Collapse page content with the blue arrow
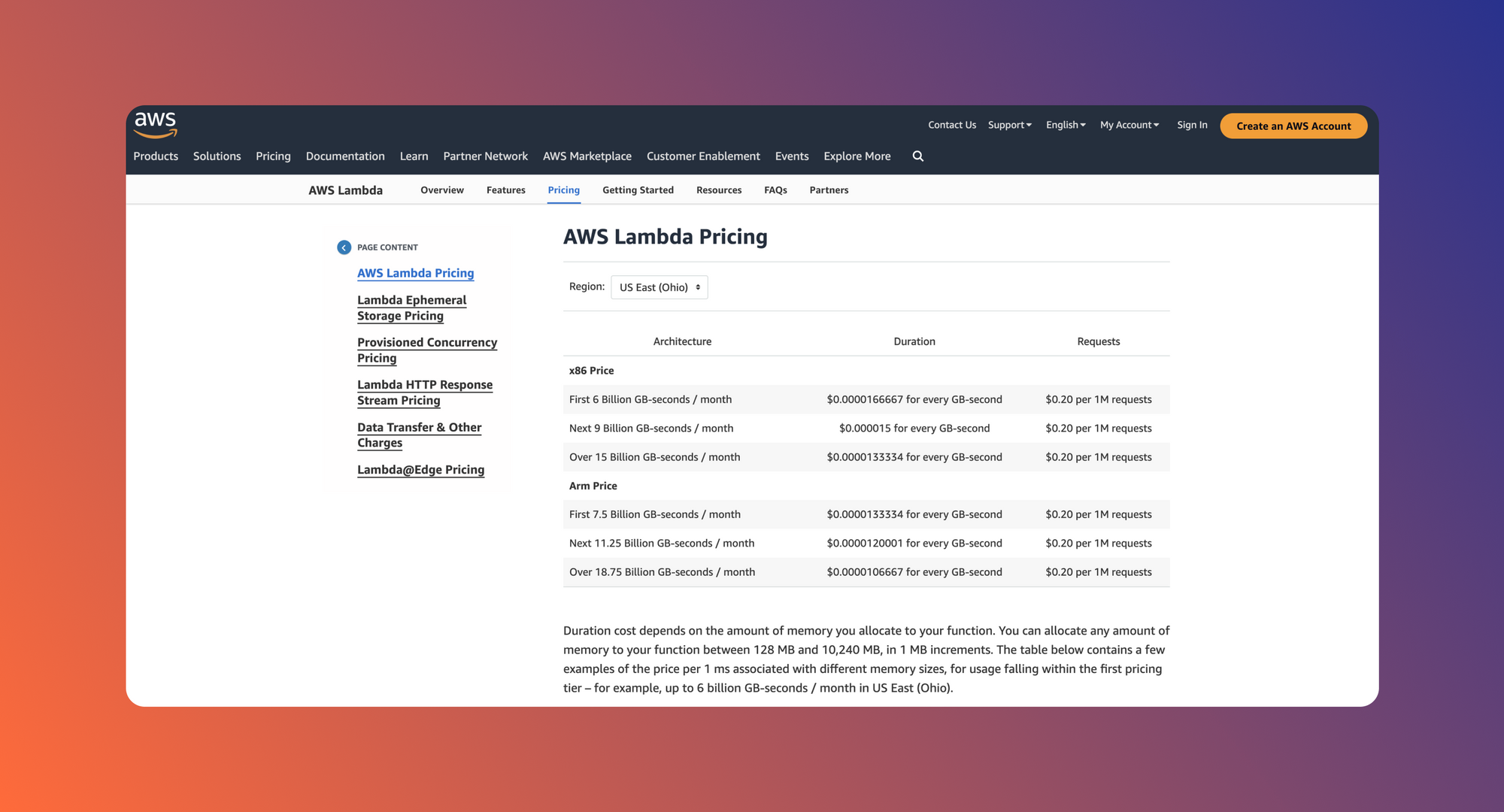 pos(344,247)
